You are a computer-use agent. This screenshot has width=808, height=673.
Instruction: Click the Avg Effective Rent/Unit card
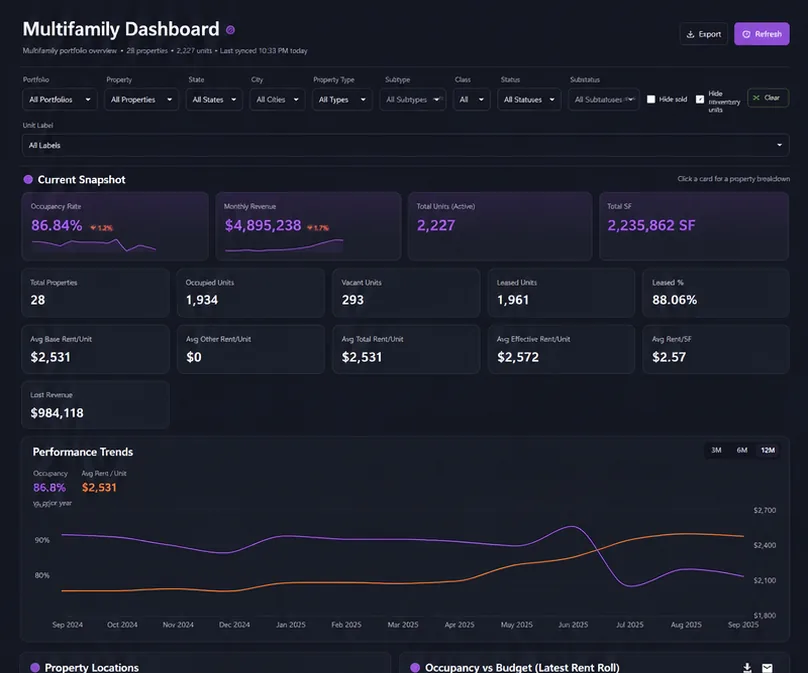tap(561, 349)
